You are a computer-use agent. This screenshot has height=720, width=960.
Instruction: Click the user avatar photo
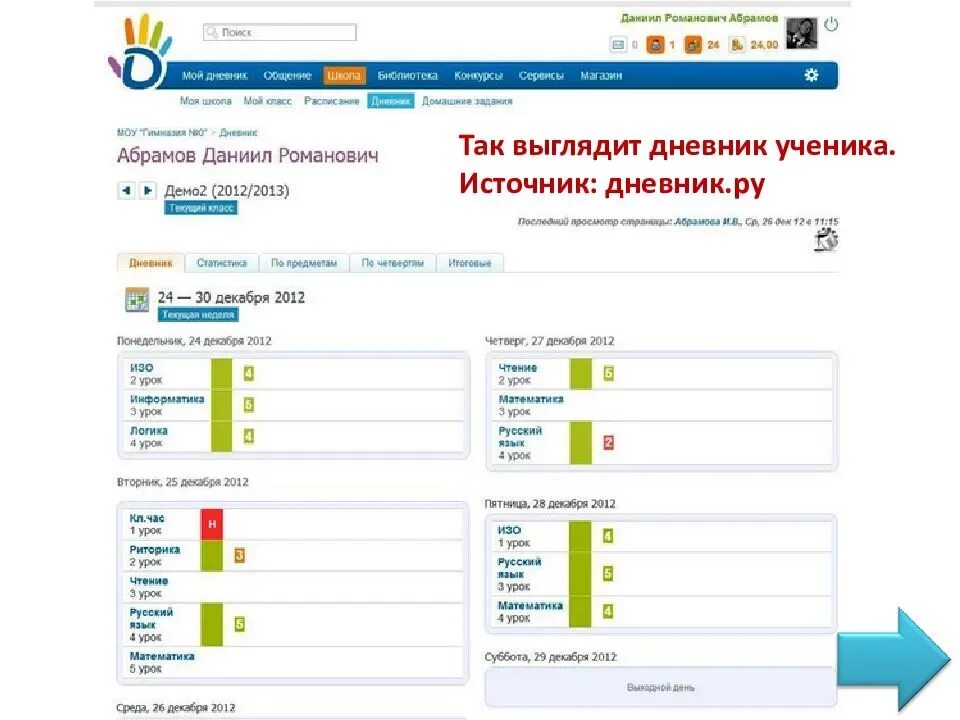tap(801, 34)
